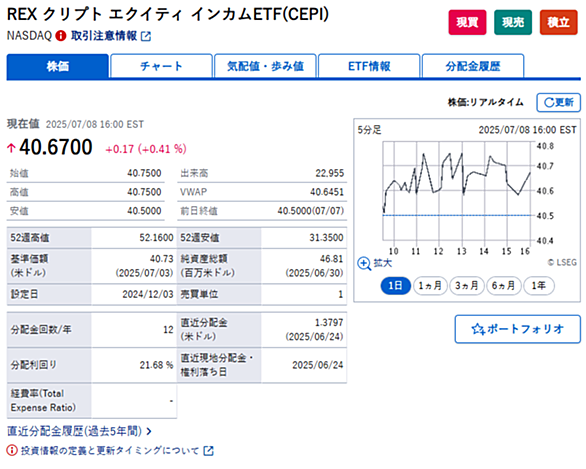Select the 6ヵ月 chart period
The height and width of the screenshot is (469, 586).
(x=503, y=286)
